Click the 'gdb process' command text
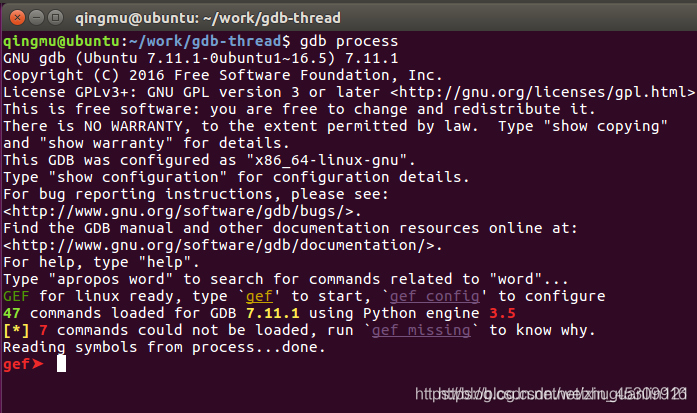Image resolution: width=697 pixels, height=413 pixels. (x=349, y=41)
